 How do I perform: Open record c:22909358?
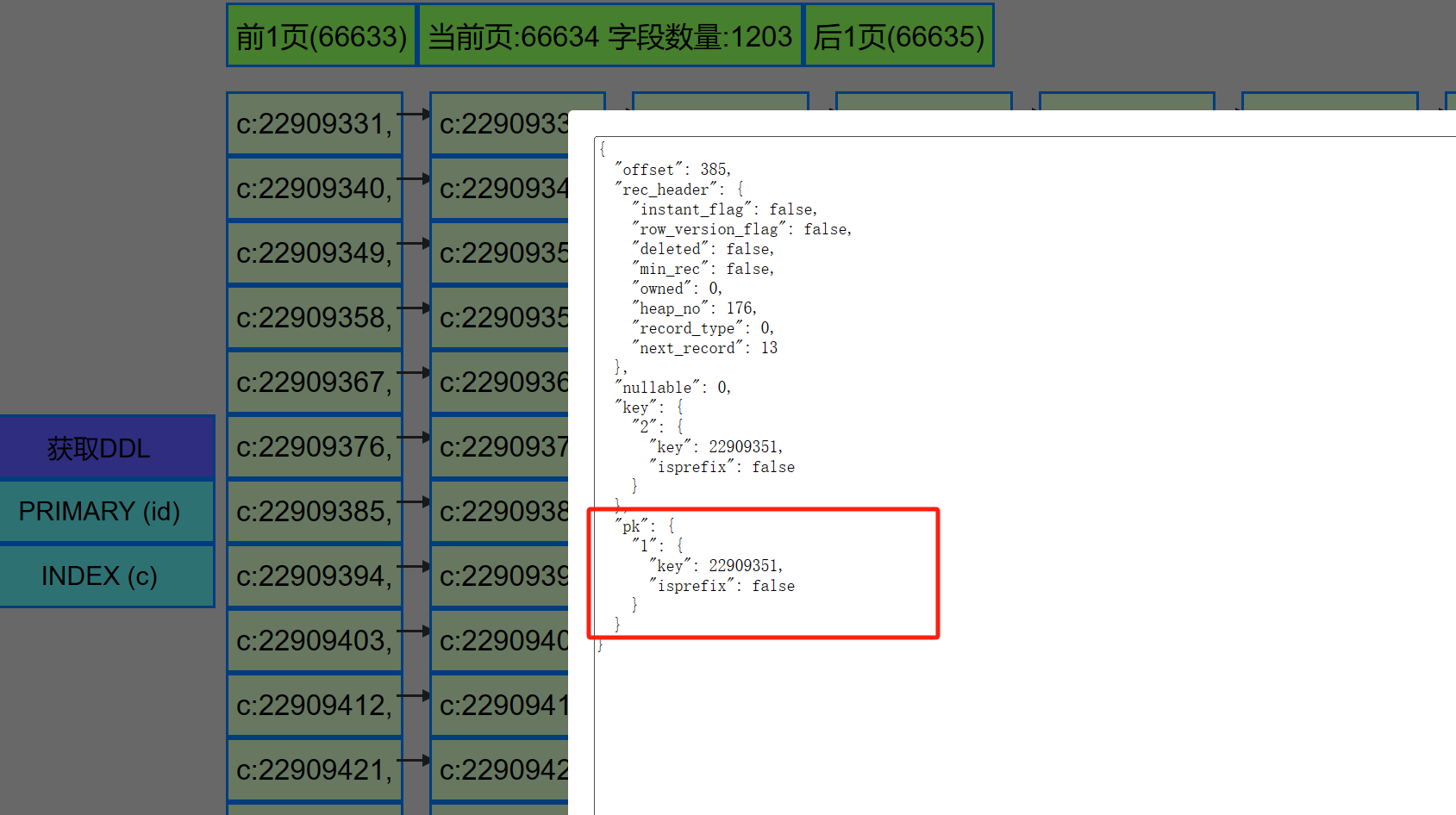(315, 318)
